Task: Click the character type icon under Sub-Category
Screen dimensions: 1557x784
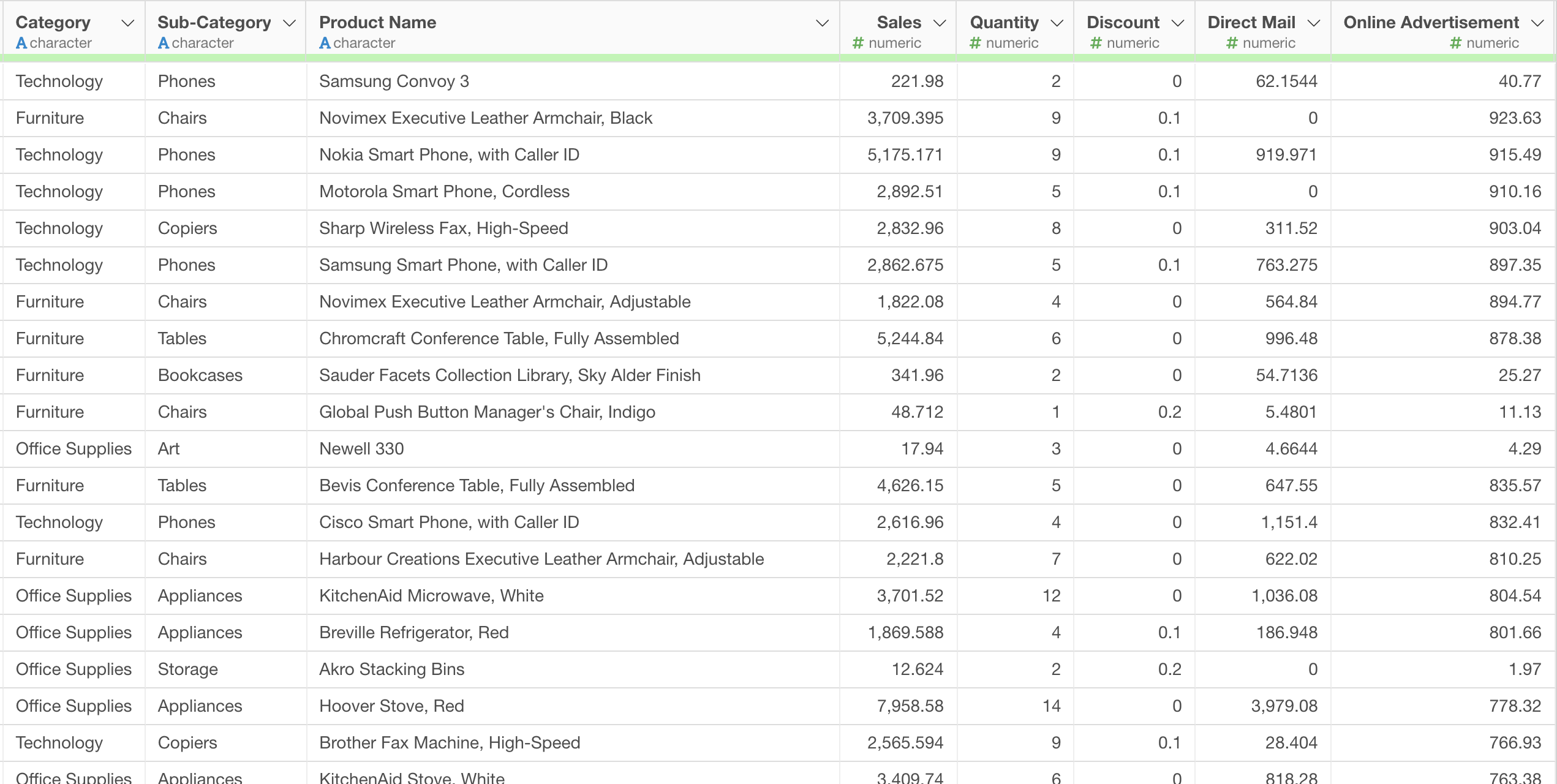Action: 164,43
